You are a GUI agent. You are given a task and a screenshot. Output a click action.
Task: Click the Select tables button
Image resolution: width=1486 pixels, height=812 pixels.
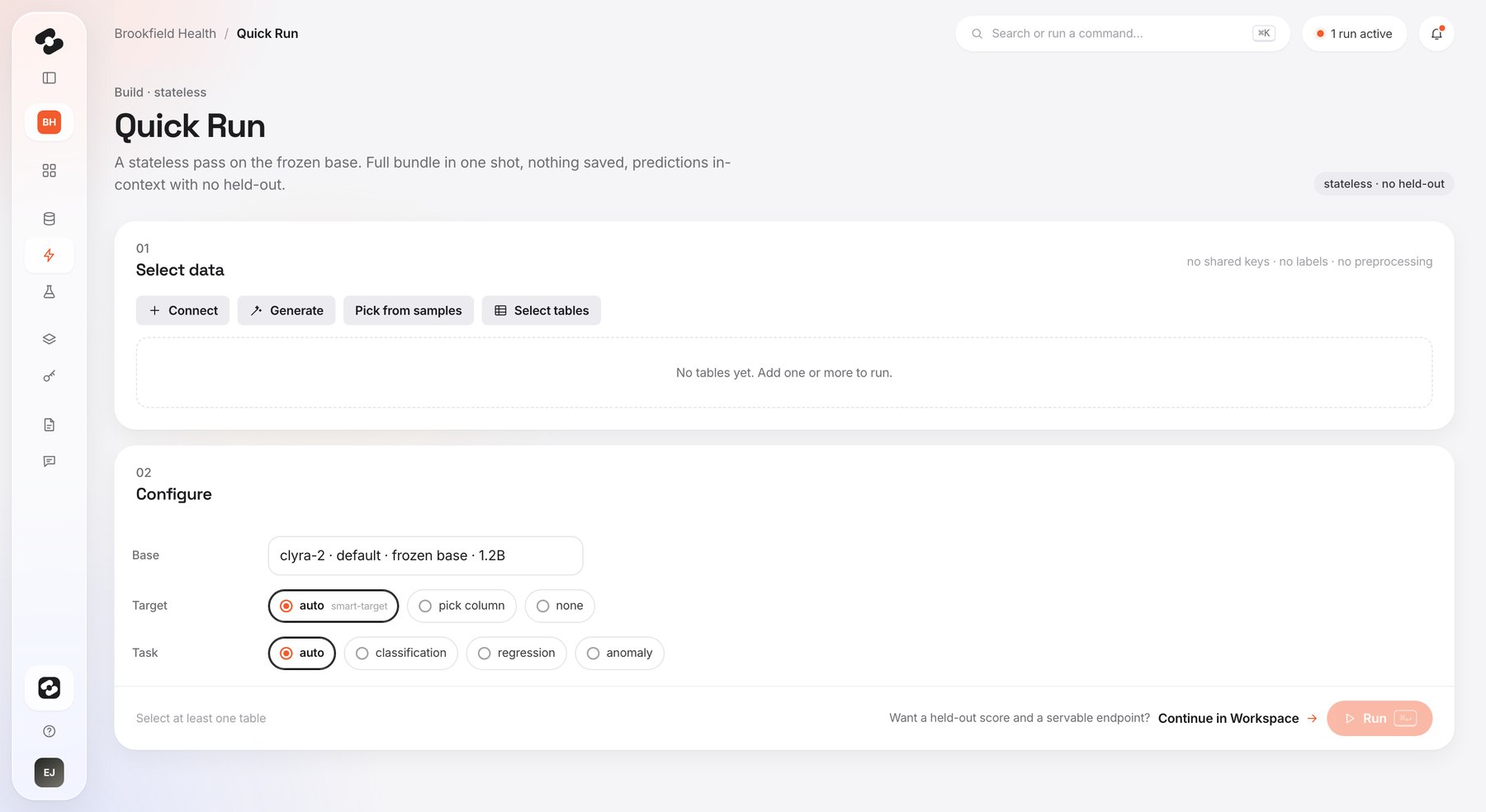pyautogui.click(x=542, y=310)
